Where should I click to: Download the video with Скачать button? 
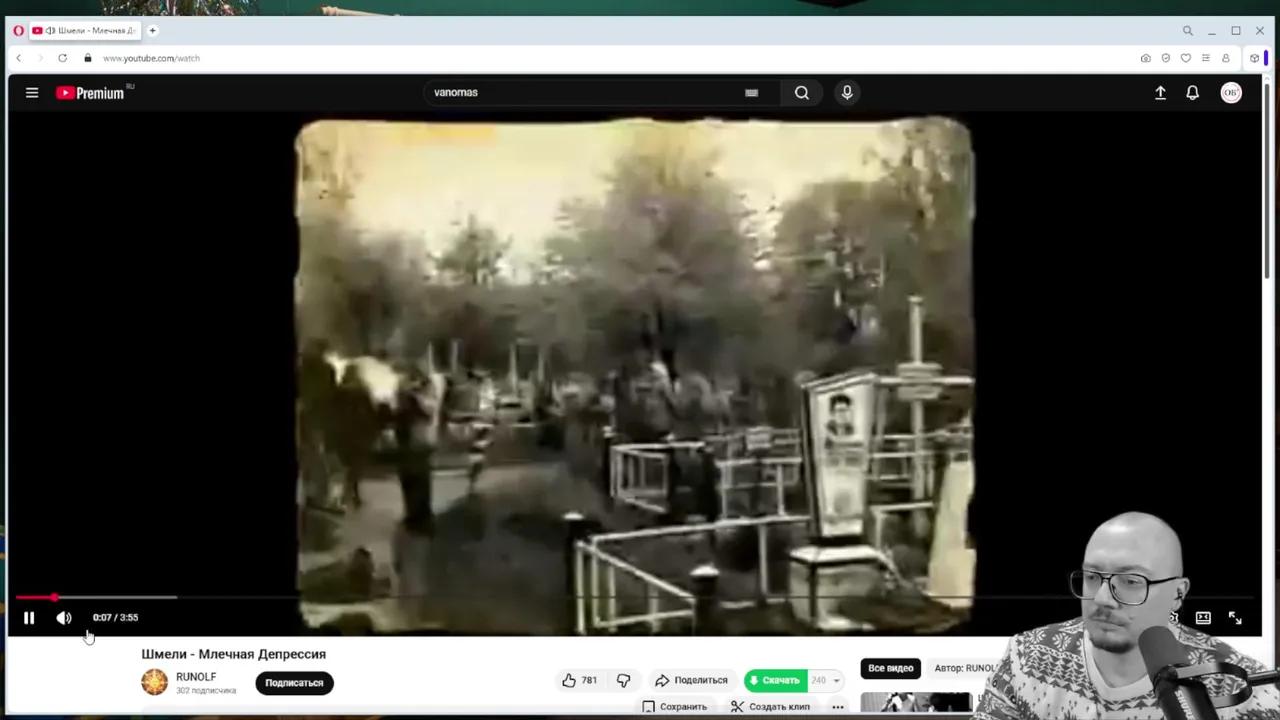point(775,681)
